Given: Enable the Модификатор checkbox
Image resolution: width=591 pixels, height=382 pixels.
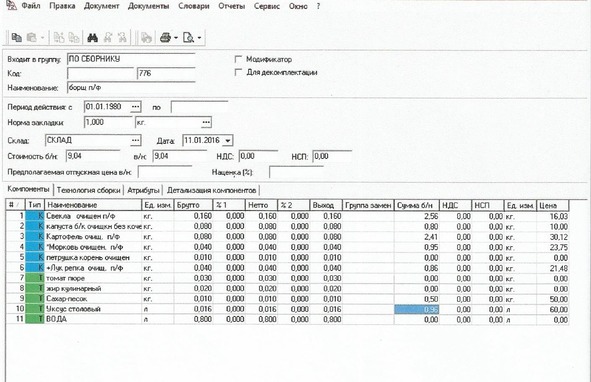Looking at the screenshot, I should click(238, 59).
